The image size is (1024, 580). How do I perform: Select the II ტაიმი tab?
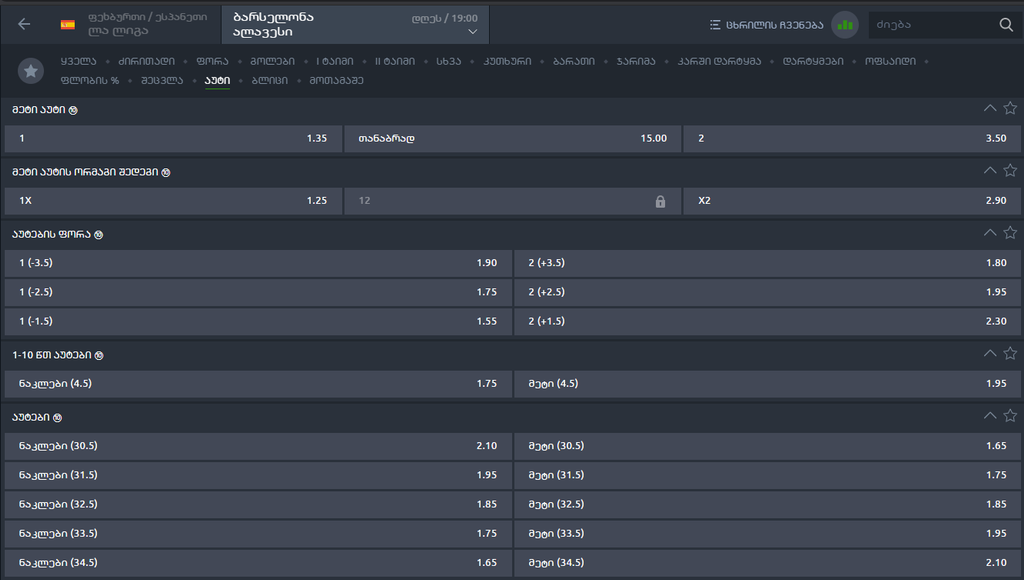[x=394, y=61]
